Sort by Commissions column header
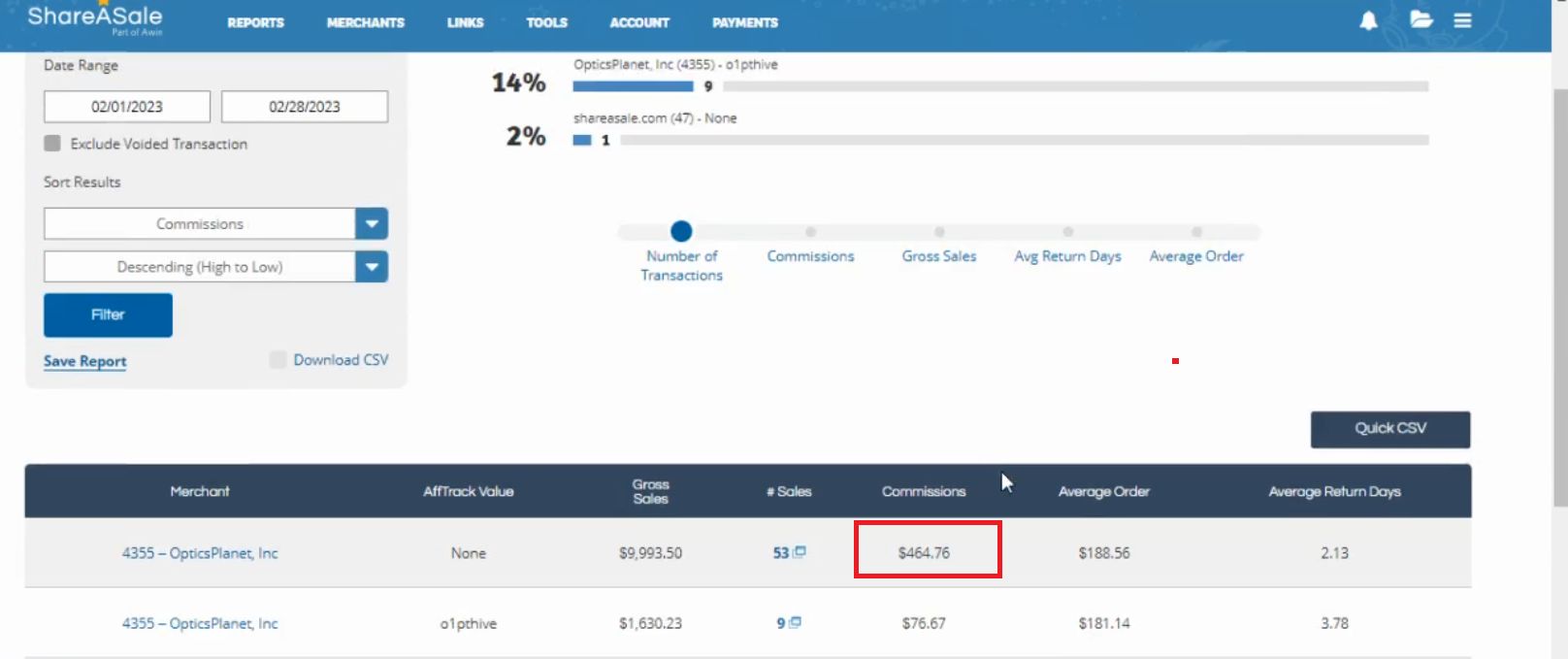Screen dimensions: 1568x659 [924, 491]
